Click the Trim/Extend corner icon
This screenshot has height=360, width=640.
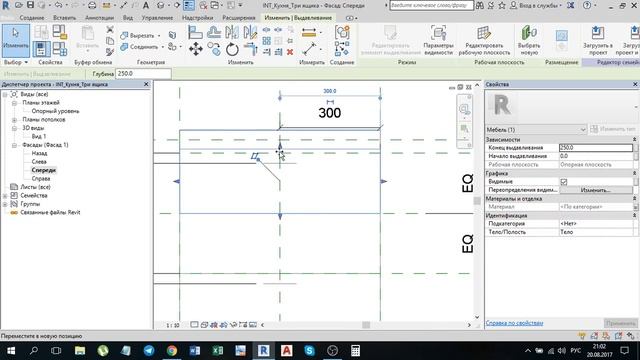pos(251,49)
